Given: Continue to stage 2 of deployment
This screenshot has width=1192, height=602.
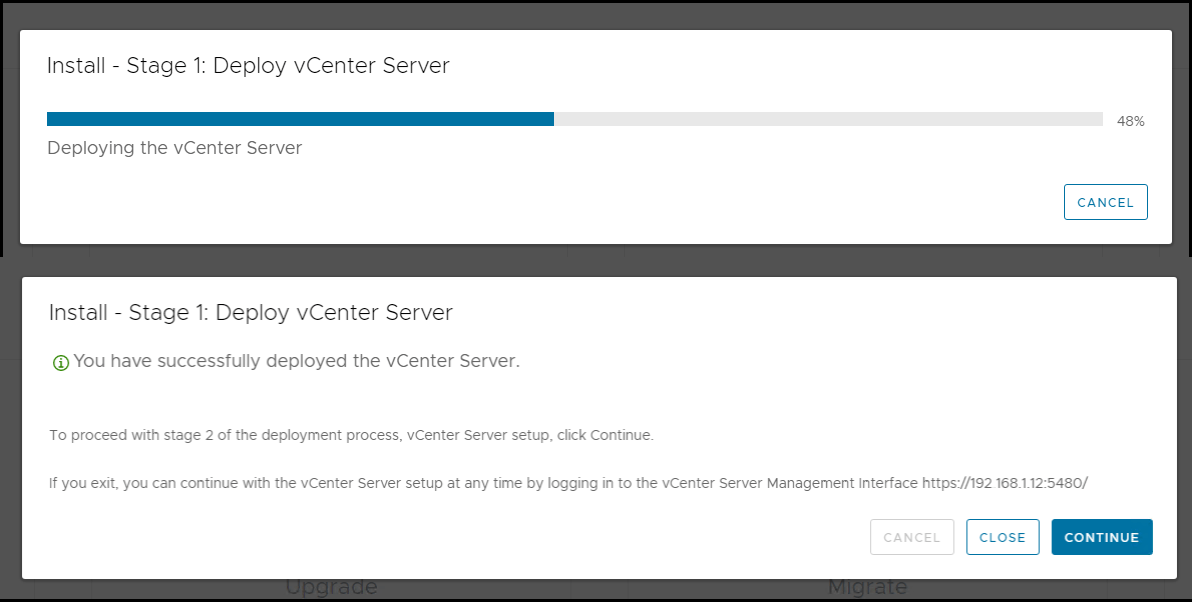Looking at the screenshot, I should [x=1101, y=537].
